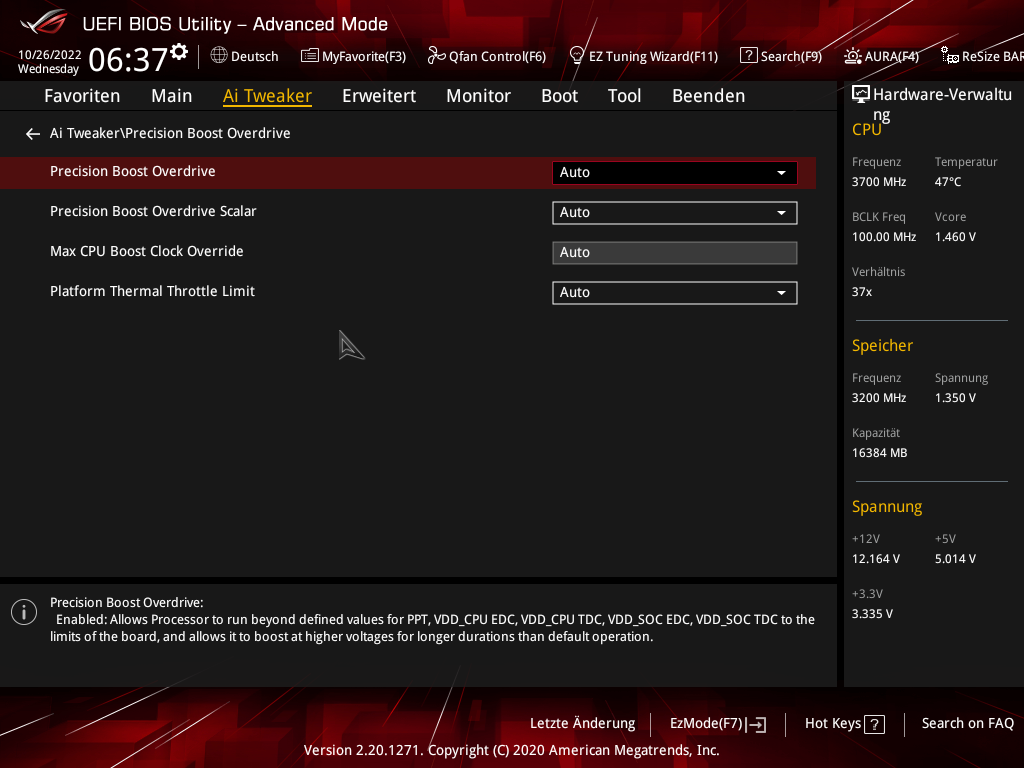This screenshot has height=768, width=1024.
Task: Open the Tool tab
Action: pos(624,96)
